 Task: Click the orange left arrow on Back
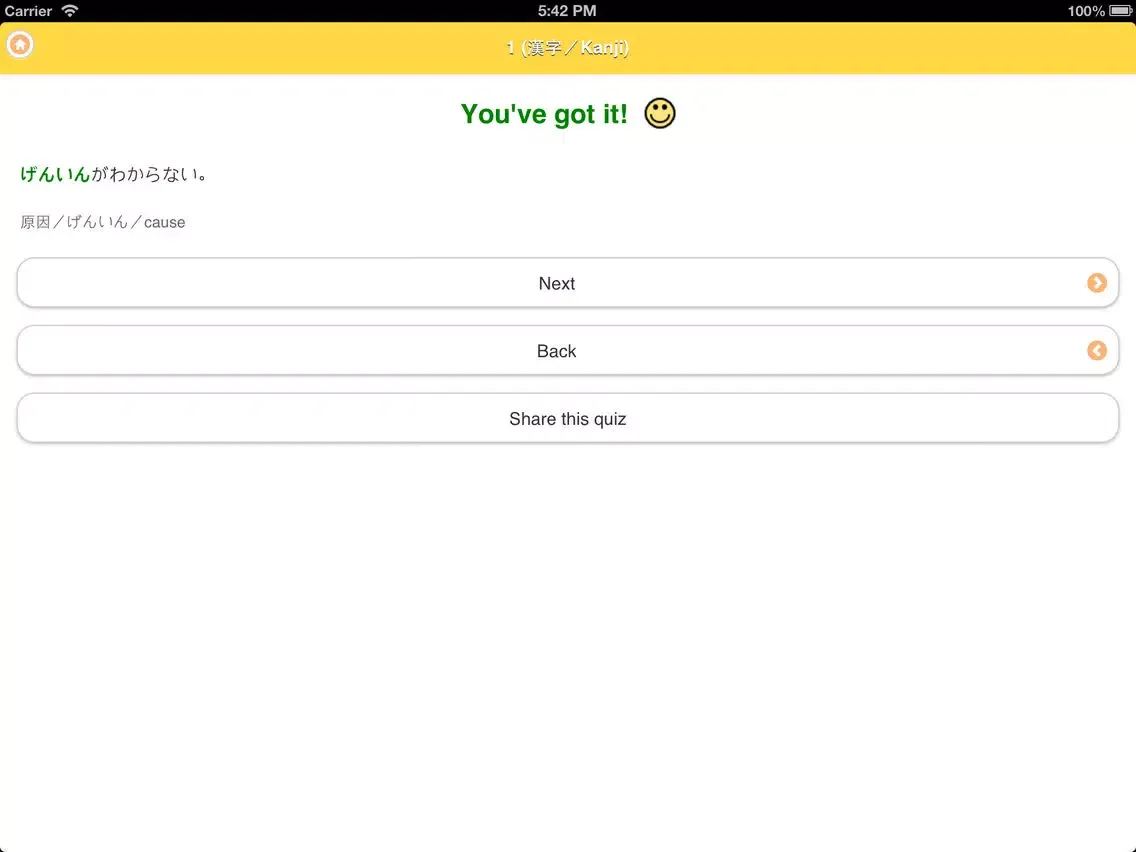tap(1097, 351)
